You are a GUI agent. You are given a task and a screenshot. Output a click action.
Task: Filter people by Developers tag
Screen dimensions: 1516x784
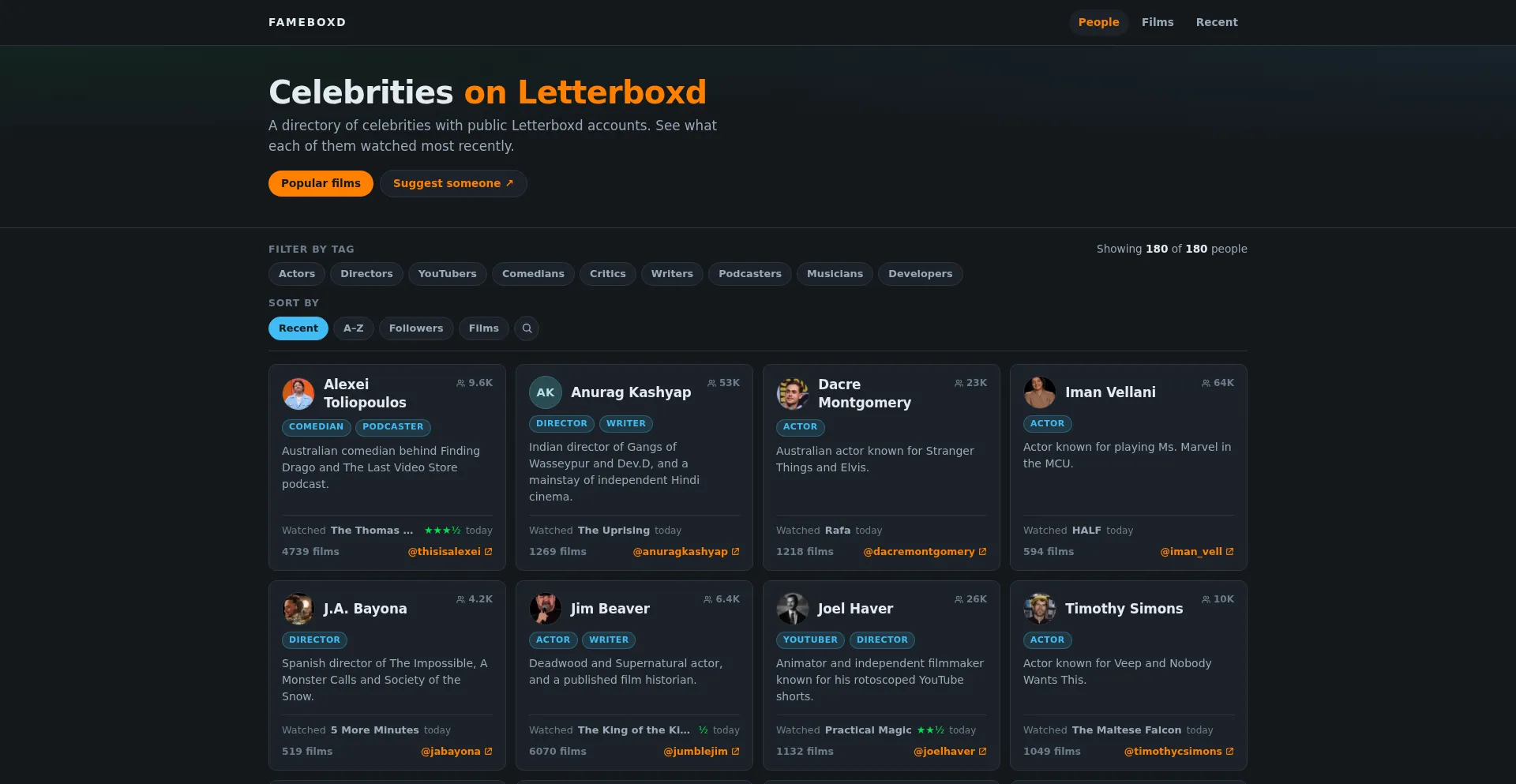click(x=920, y=274)
